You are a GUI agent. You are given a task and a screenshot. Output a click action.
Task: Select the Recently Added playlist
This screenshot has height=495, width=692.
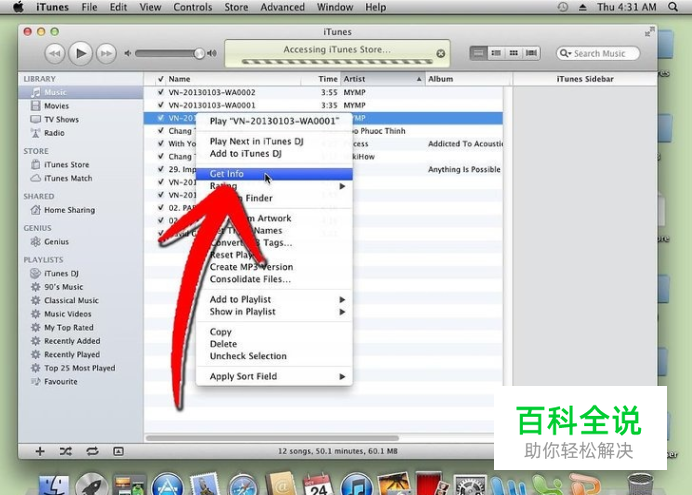pos(81,341)
